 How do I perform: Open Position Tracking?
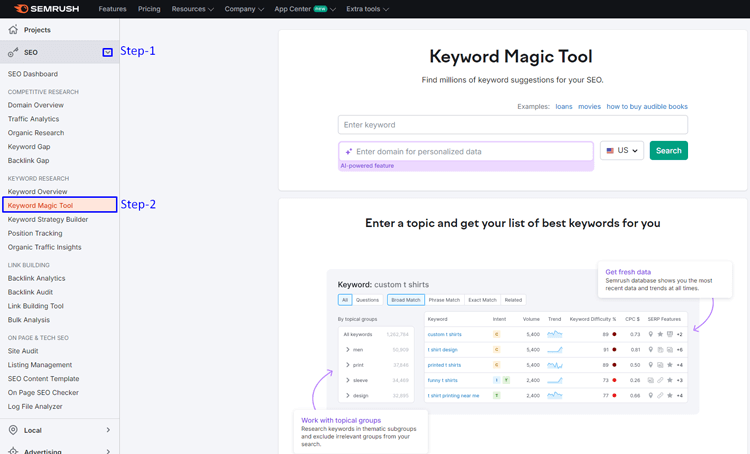(x=35, y=233)
